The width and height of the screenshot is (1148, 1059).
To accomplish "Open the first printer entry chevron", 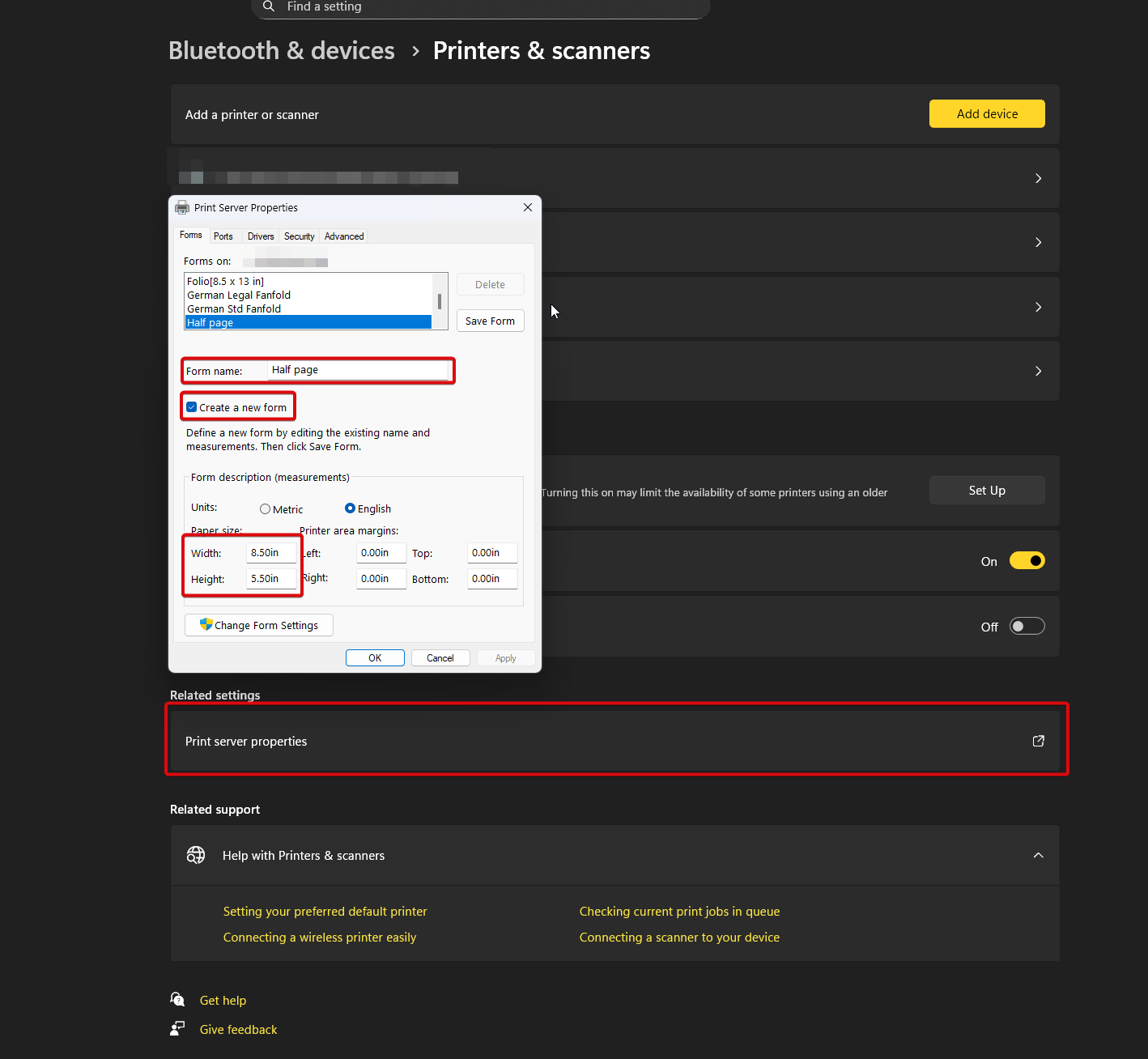I will (x=1038, y=178).
